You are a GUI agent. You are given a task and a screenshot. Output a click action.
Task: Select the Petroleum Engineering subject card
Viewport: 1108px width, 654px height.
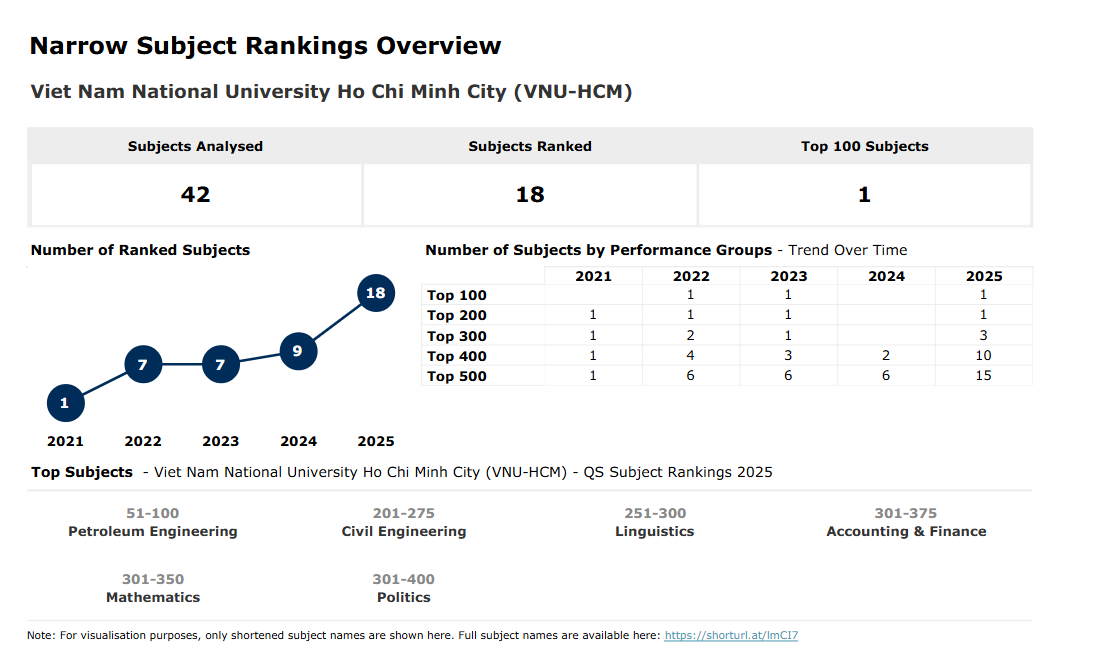click(x=152, y=522)
